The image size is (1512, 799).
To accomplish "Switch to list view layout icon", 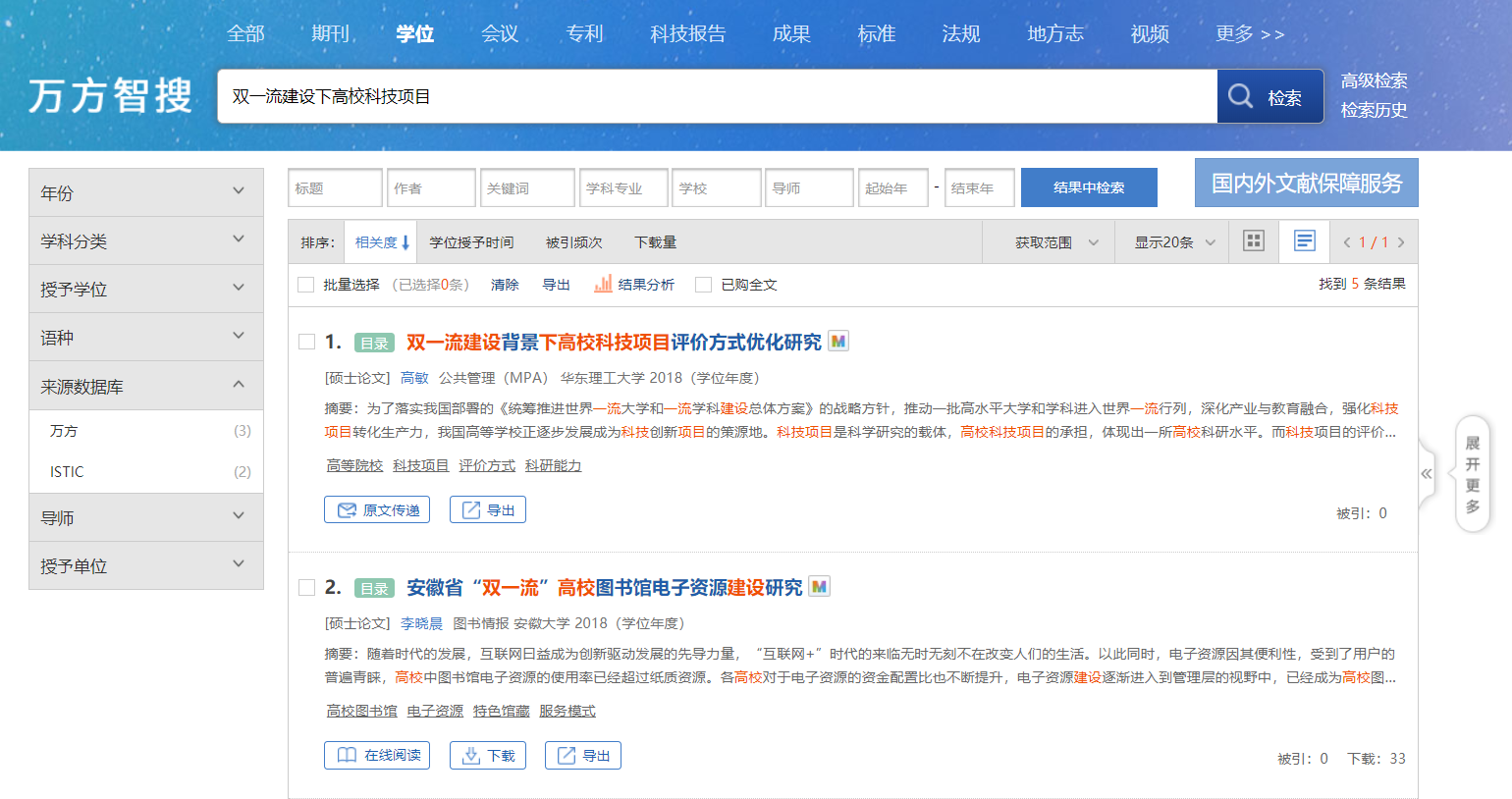I will [1304, 241].
